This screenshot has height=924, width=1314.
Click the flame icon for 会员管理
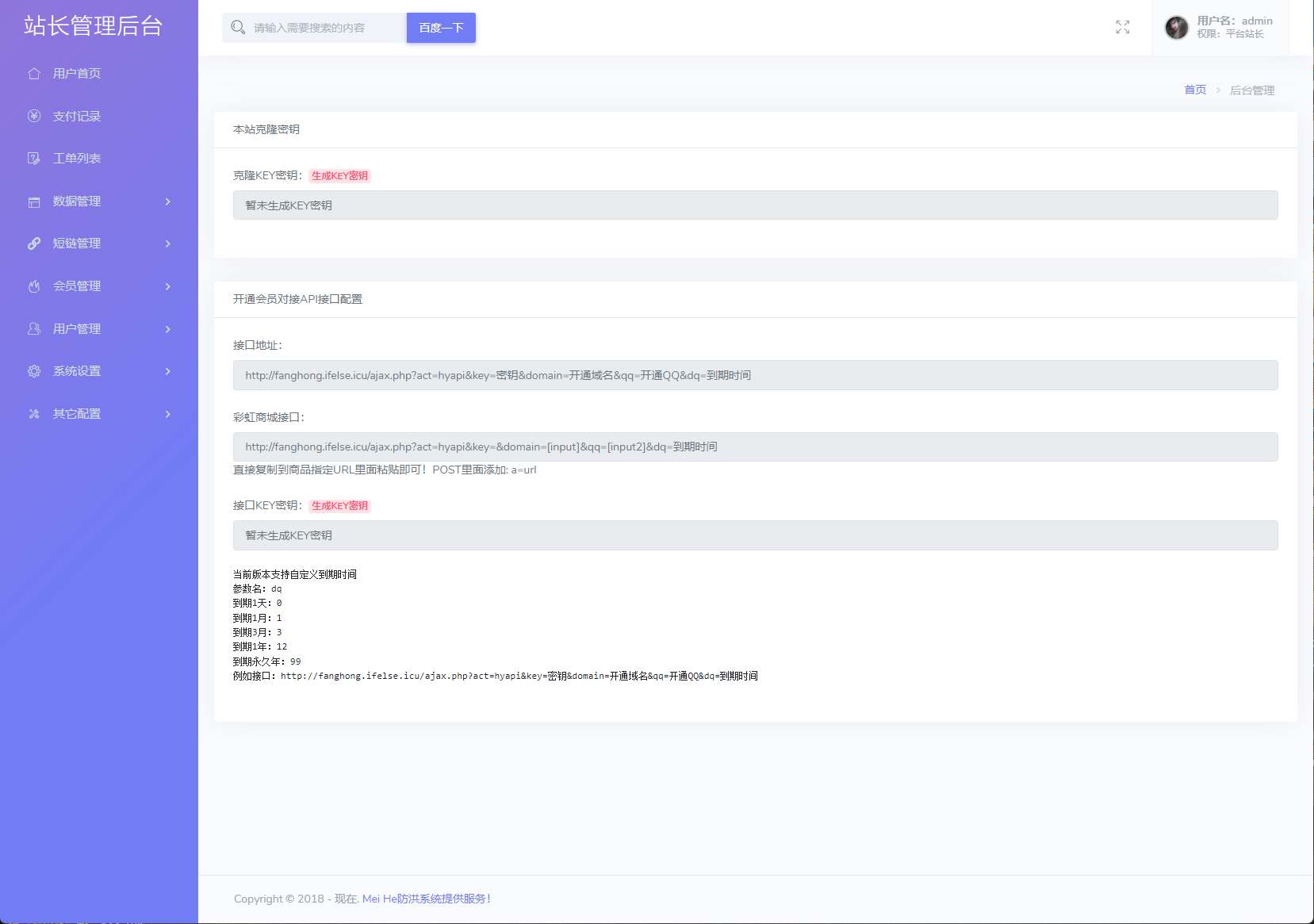tap(34, 286)
